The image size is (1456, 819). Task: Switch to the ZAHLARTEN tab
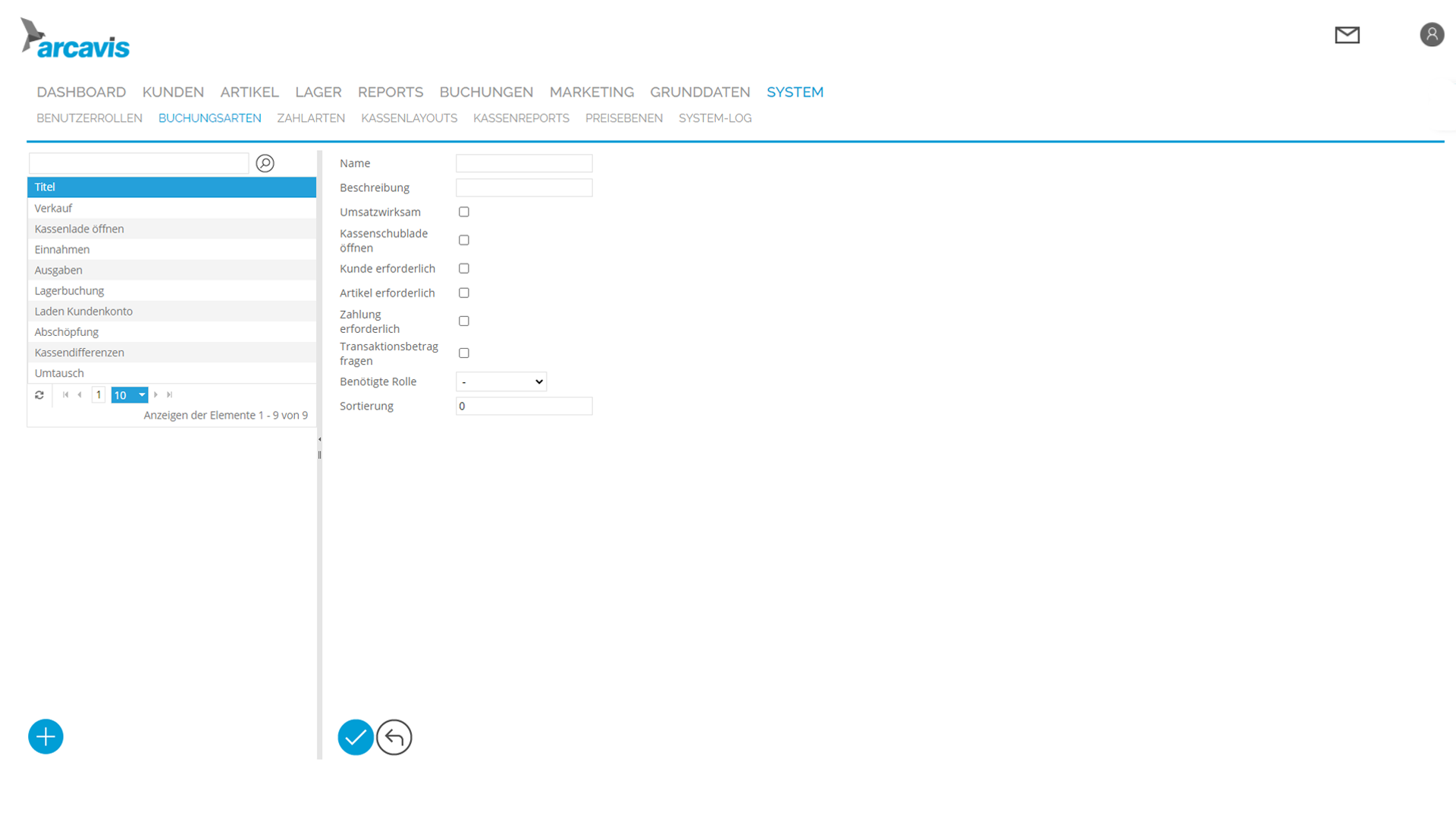click(x=311, y=118)
